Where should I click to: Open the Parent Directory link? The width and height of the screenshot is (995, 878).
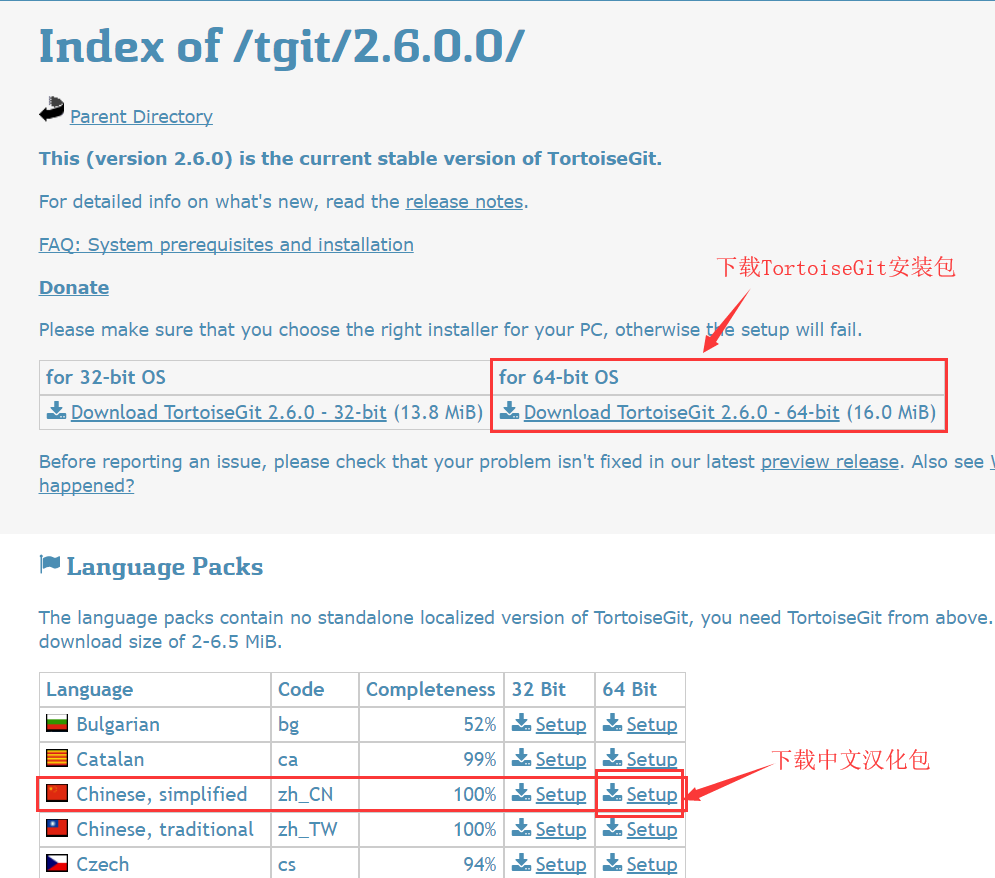(x=141, y=117)
